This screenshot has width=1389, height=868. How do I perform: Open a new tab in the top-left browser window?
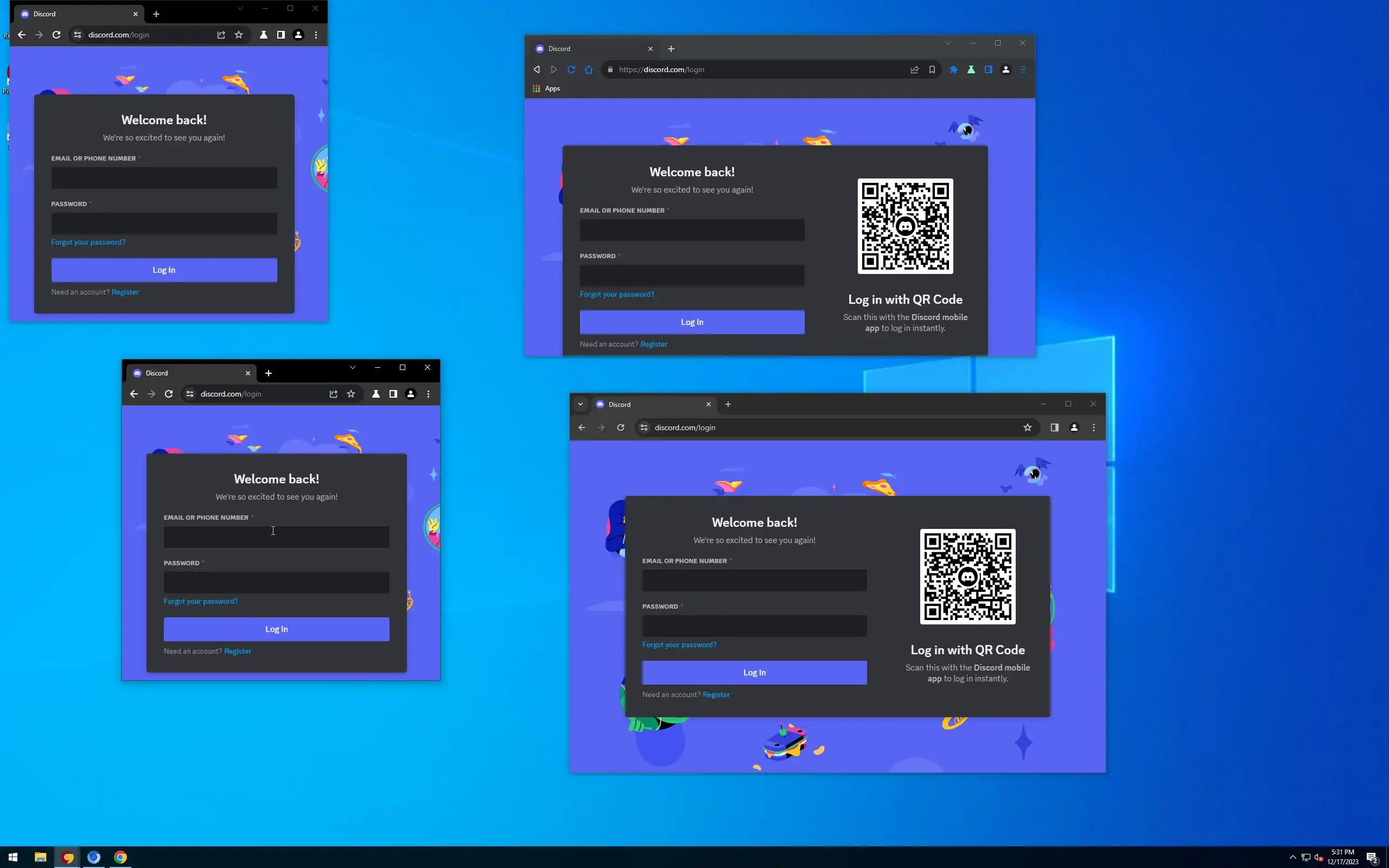point(156,14)
